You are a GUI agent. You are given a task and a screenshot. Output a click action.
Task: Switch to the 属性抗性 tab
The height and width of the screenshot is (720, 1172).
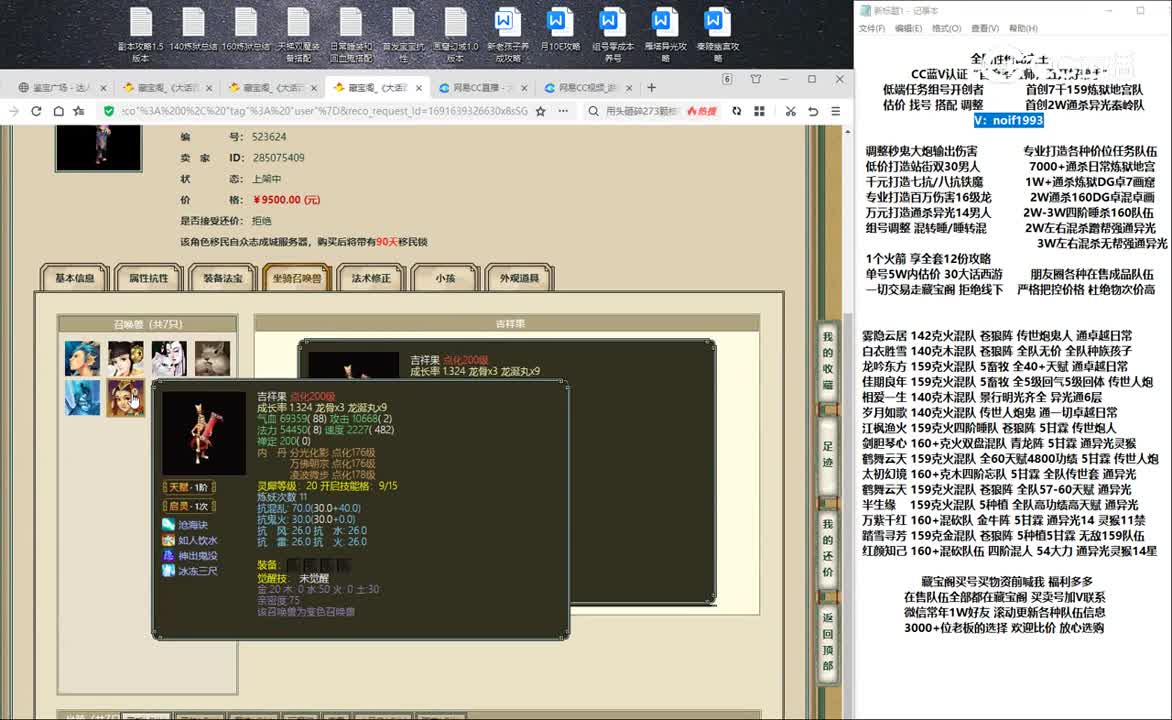pyautogui.click(x=149, y=278)
